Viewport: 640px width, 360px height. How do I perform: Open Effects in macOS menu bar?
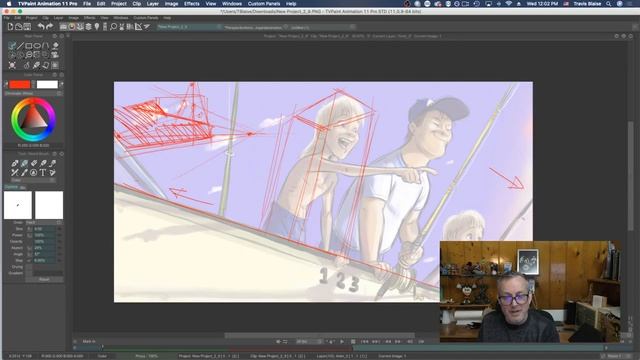click(x=191, y=4)
